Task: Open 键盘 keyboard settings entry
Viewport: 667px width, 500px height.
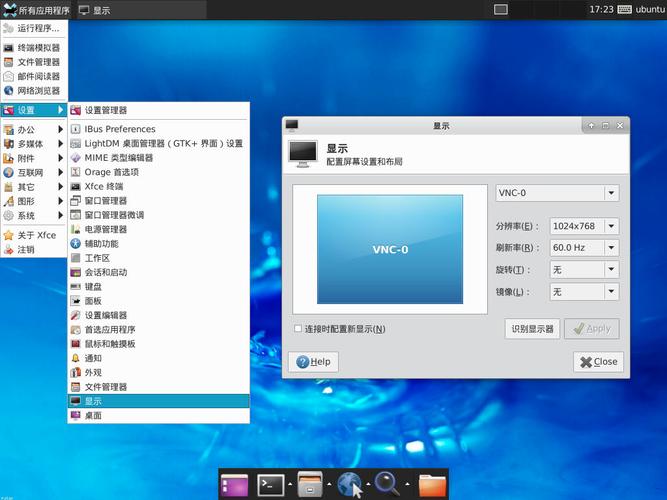Action: point(158,287)
